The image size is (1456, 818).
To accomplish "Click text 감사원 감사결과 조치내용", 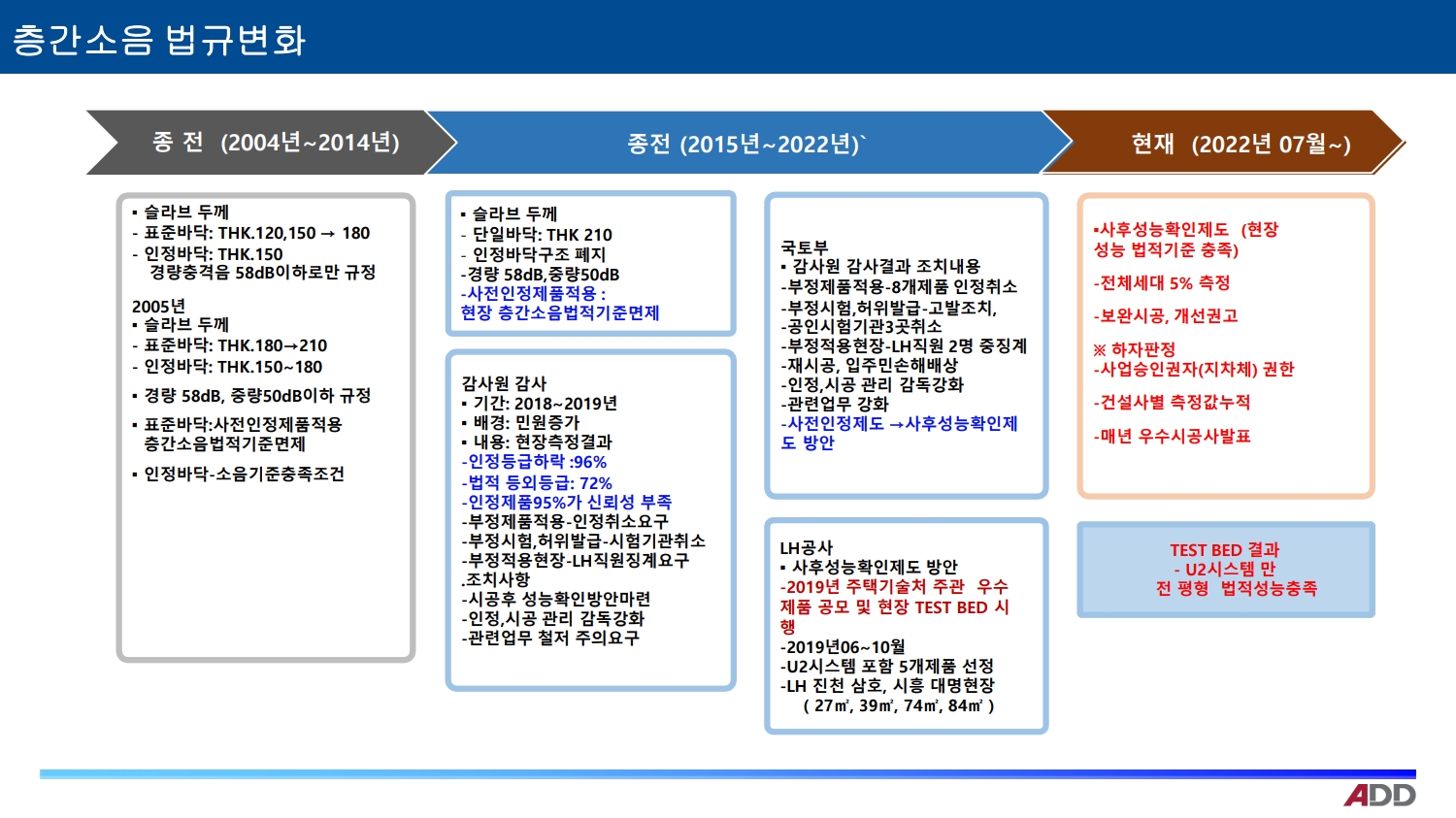I will (886, 266).
